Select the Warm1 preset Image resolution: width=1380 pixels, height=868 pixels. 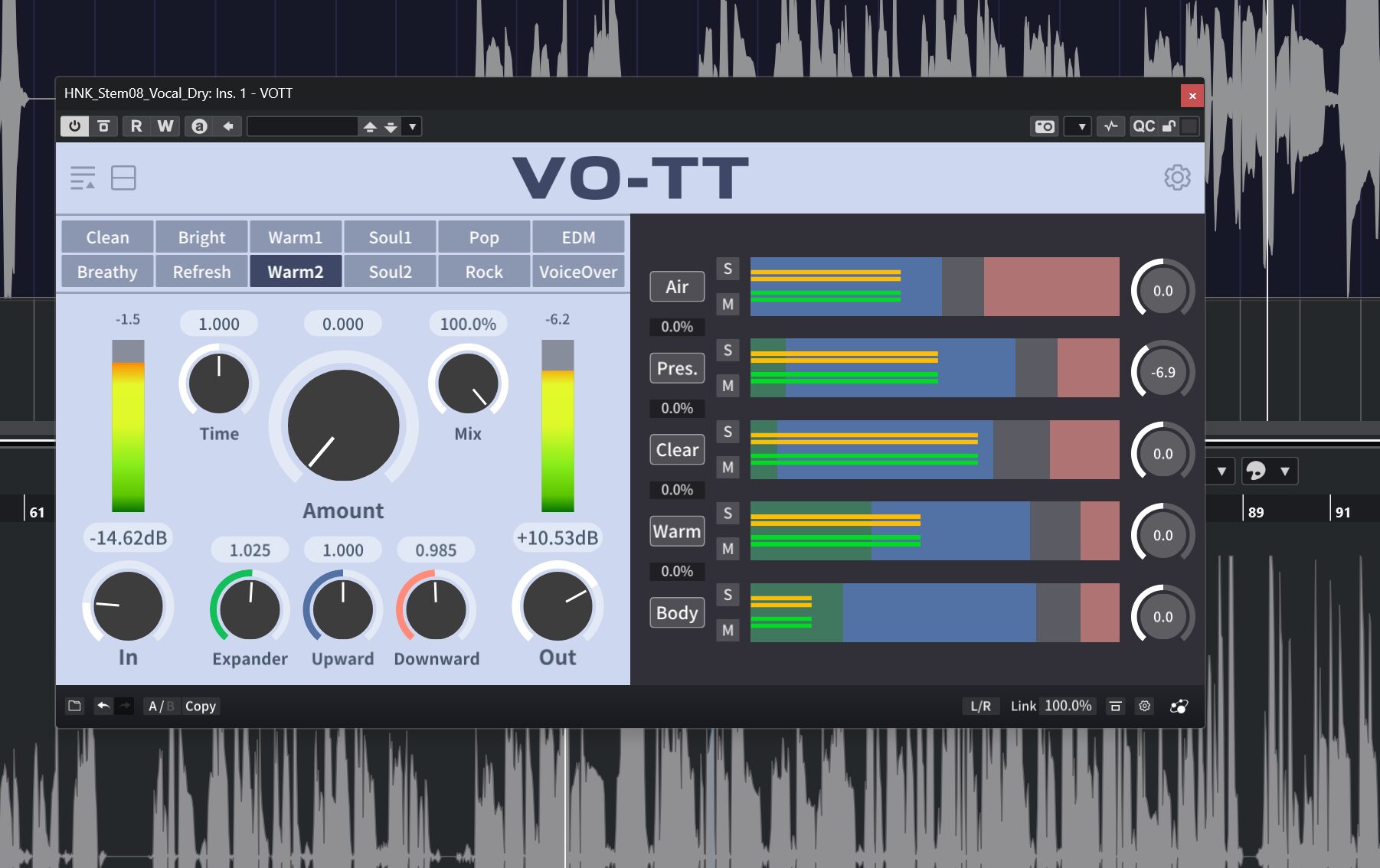click(296, 237)
